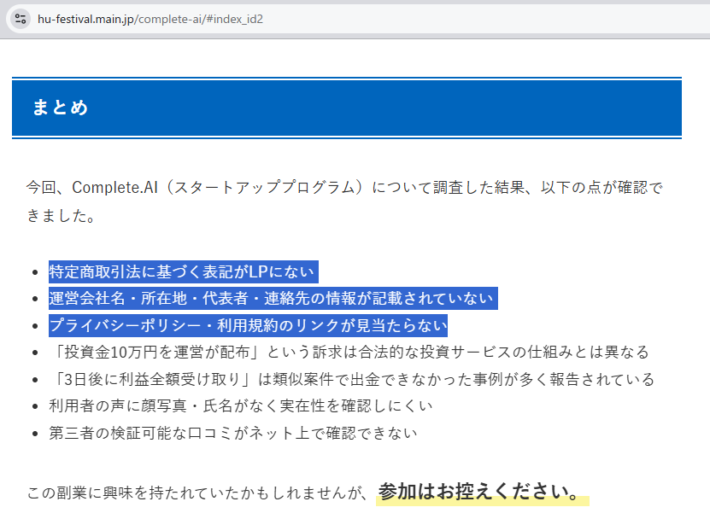Select bullet about 3日後に利益全額受け取り
Viewport: 710px width, 519px height.
(352, 380)
